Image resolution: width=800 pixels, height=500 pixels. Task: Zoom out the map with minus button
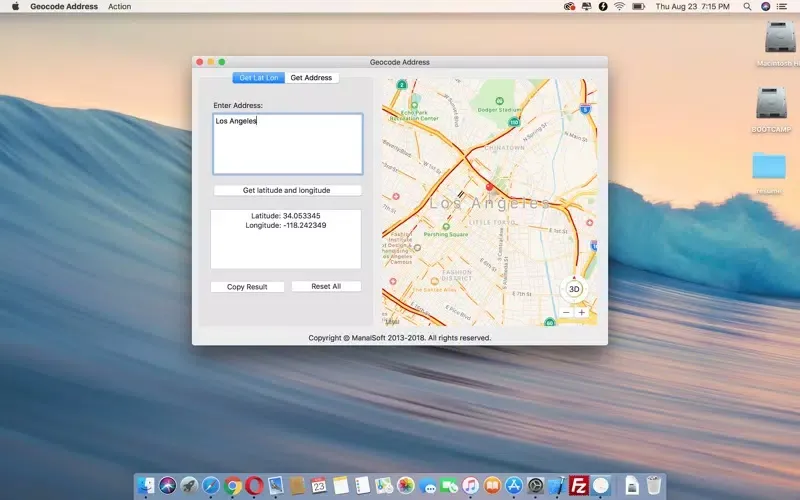pos(566,312)
